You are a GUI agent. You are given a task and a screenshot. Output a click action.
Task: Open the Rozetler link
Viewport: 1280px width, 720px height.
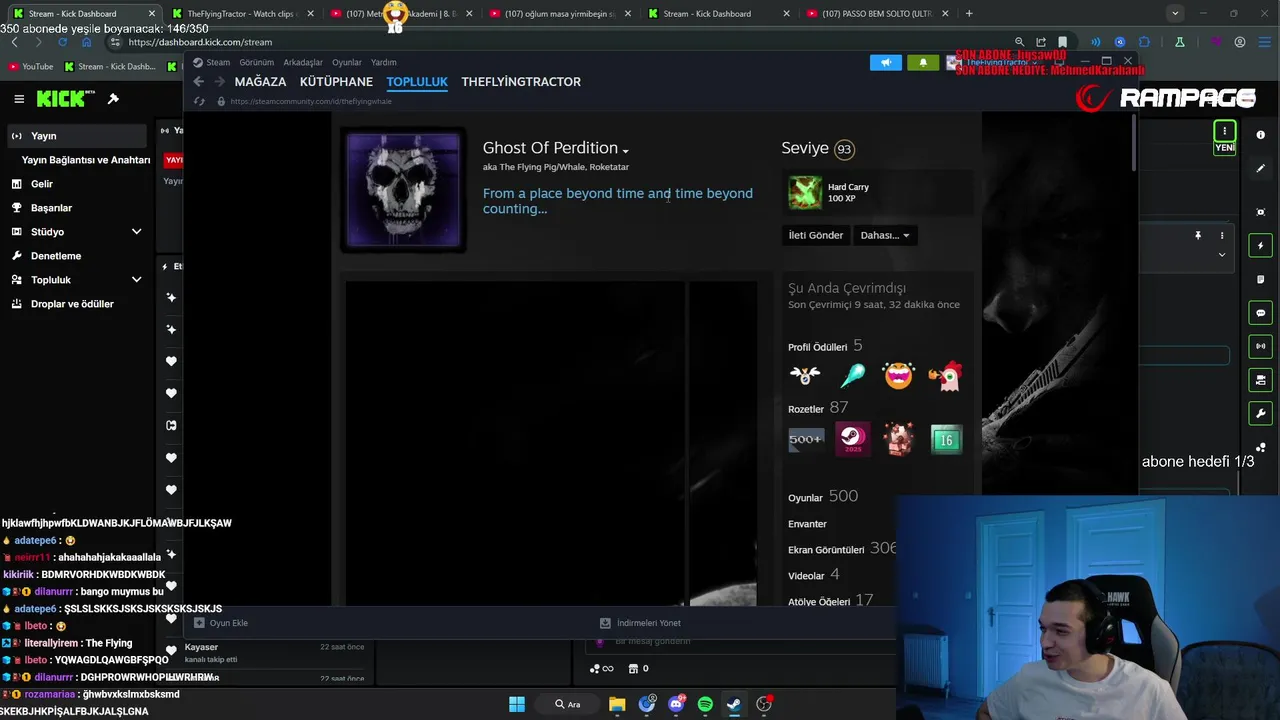[806, 409]
